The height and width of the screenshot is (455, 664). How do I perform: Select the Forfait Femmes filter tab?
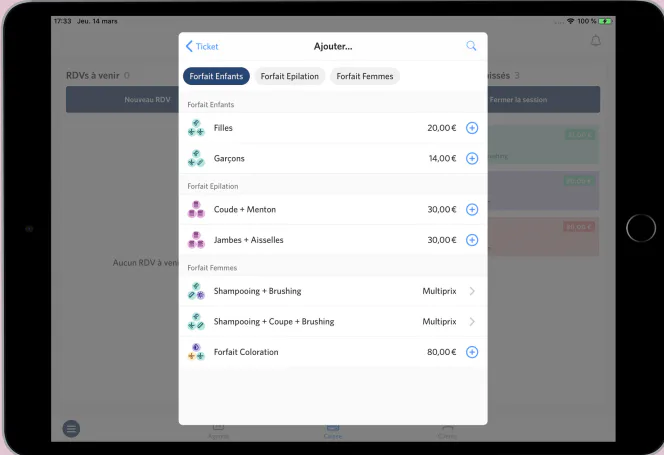pos(365,76)
